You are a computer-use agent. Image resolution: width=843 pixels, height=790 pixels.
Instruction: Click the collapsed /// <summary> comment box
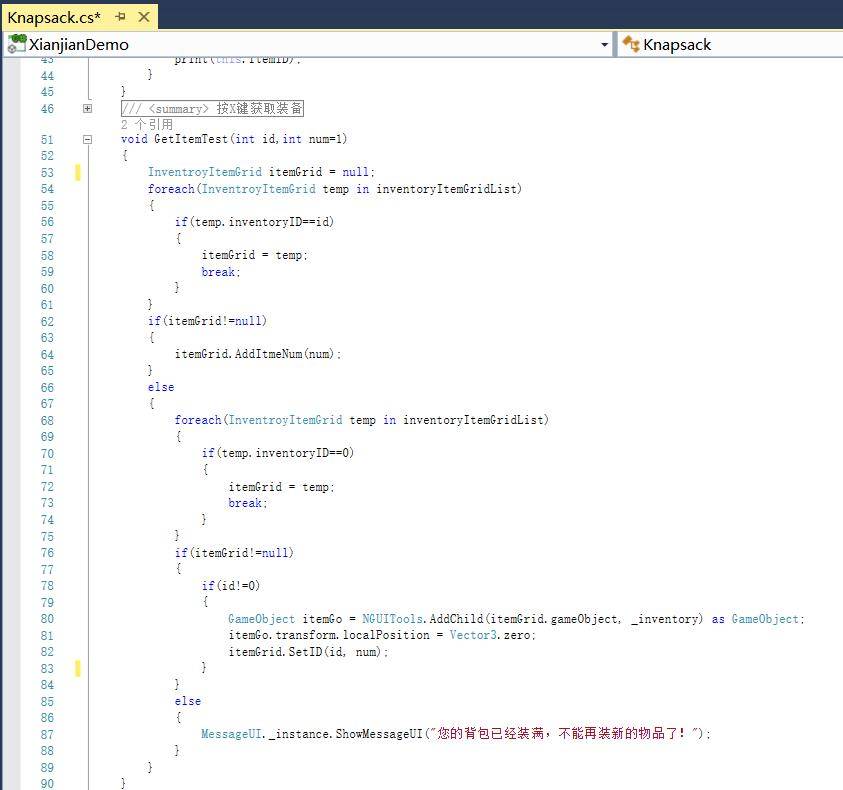212,109
